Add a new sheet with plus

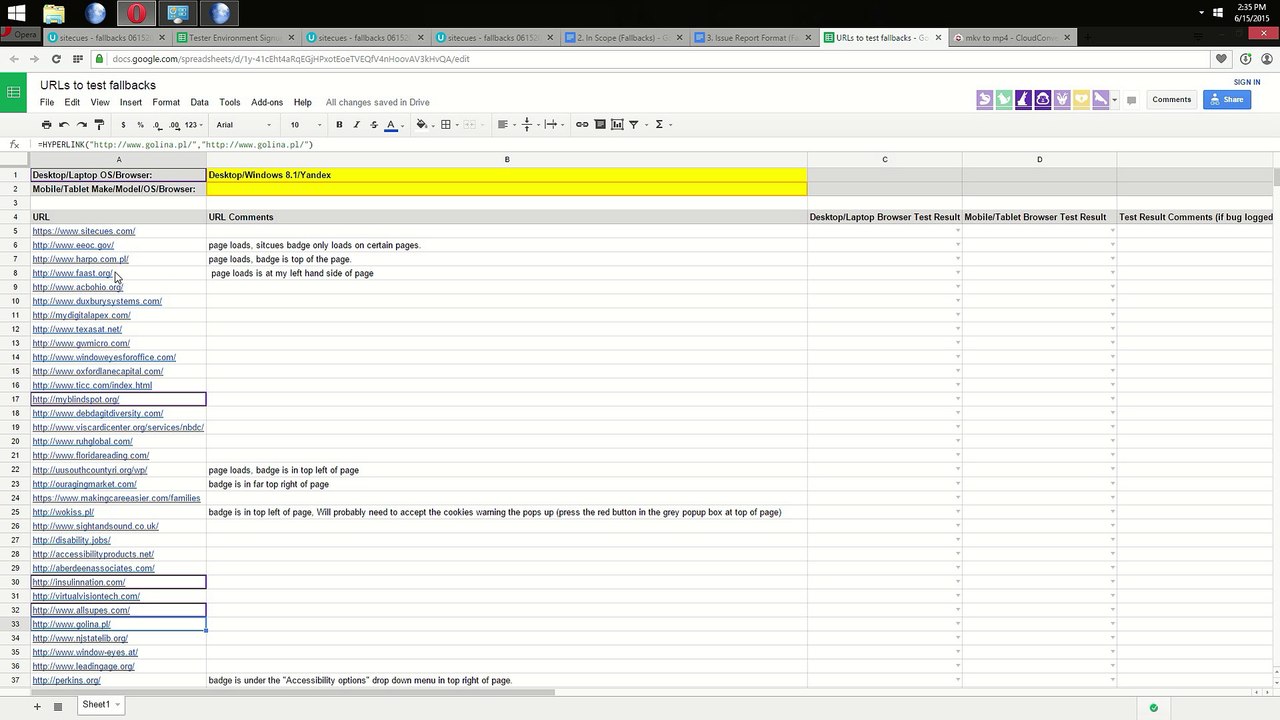[37, 706]
